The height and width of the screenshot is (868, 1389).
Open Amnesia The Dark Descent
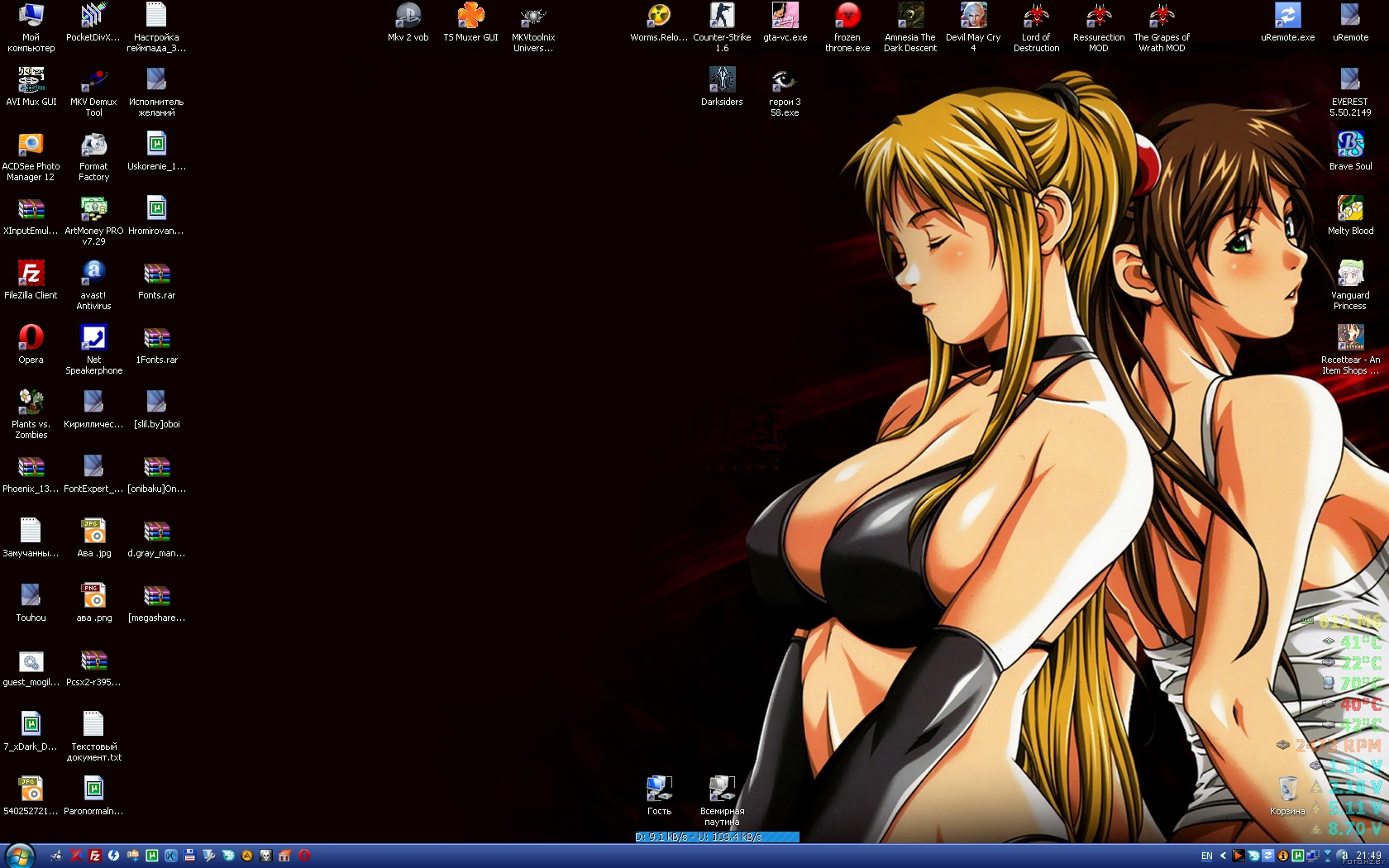pos(910,27)
